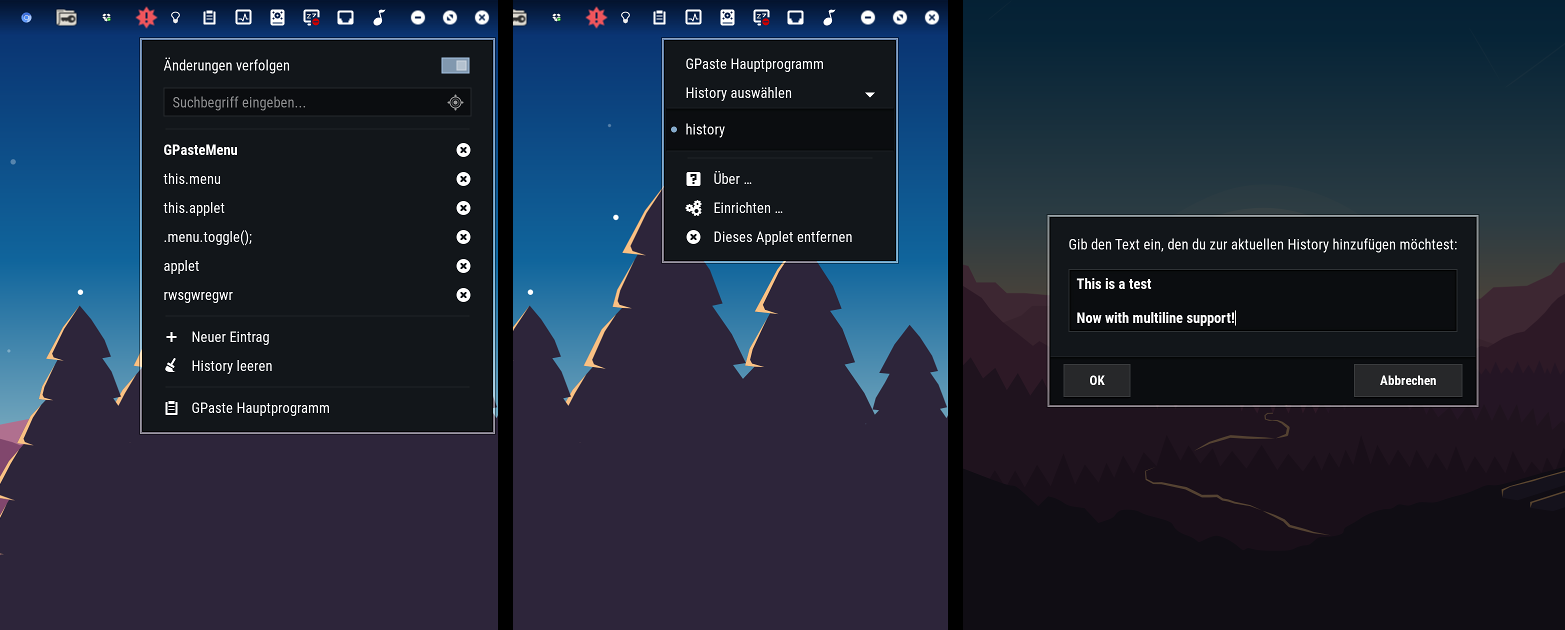
Task: Choose 'Dieses Applet entfernen'
Action: point(780,237)
